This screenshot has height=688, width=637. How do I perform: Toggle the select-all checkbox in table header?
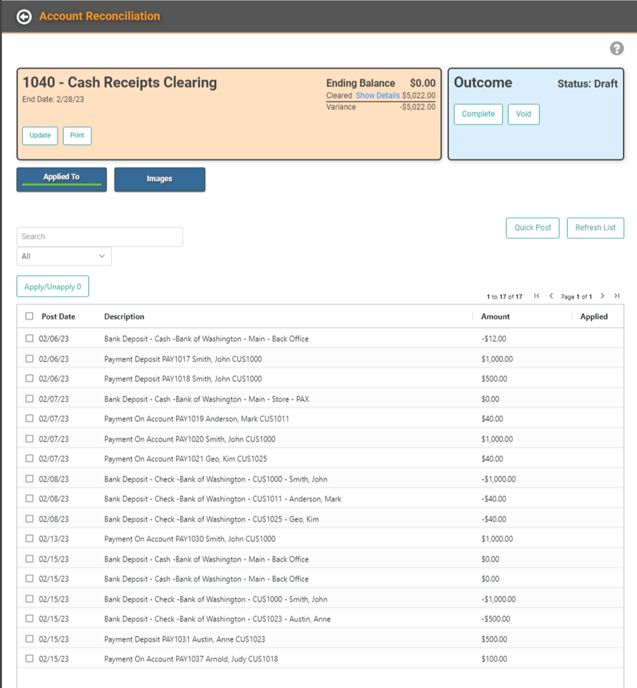(x=29, y=316)
